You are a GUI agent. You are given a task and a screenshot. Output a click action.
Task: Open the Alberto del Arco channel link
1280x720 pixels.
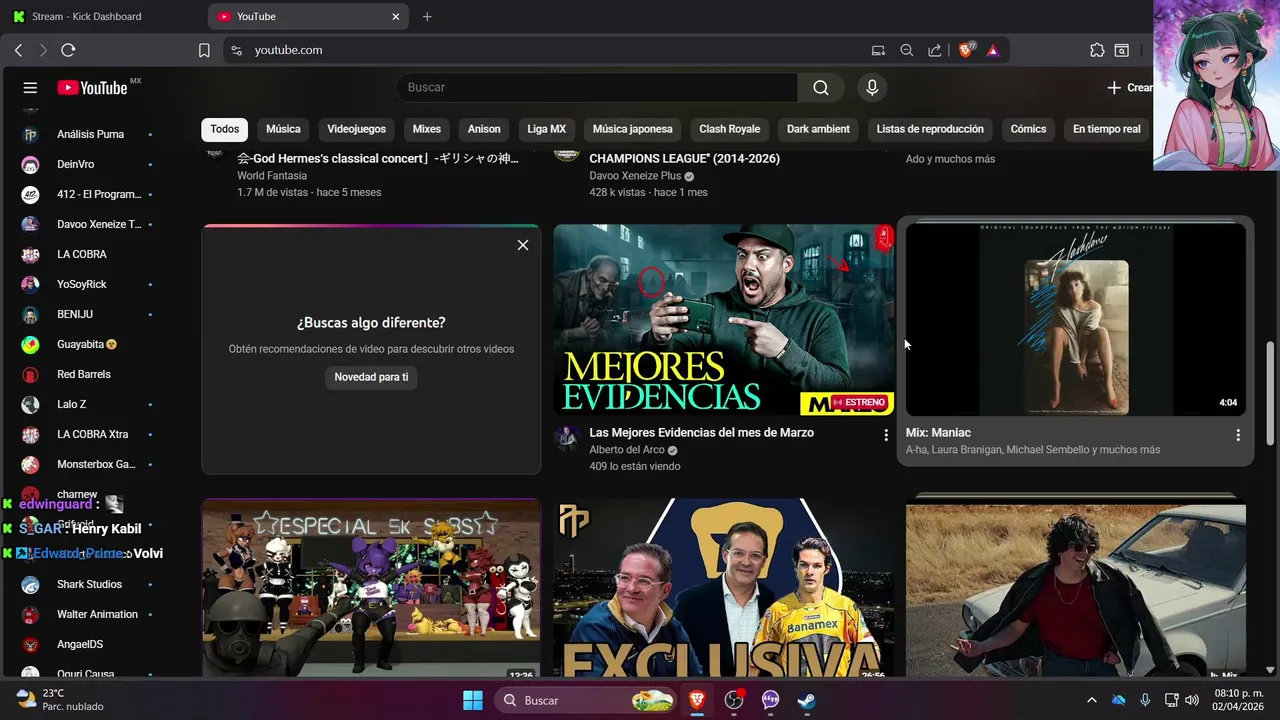[x=627, y=451]
